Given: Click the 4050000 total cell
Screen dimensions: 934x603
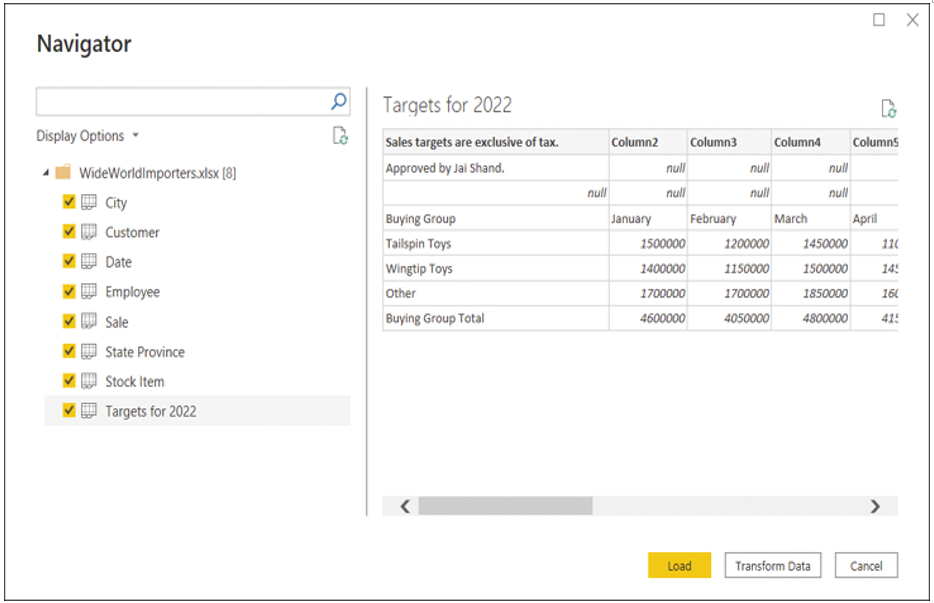Looking at the screenshot, I should pyautogui.click(x=729, y=318).
